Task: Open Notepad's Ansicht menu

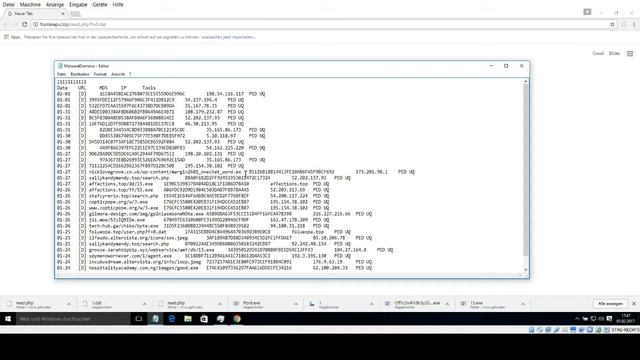Action: (x=118, y=74)
